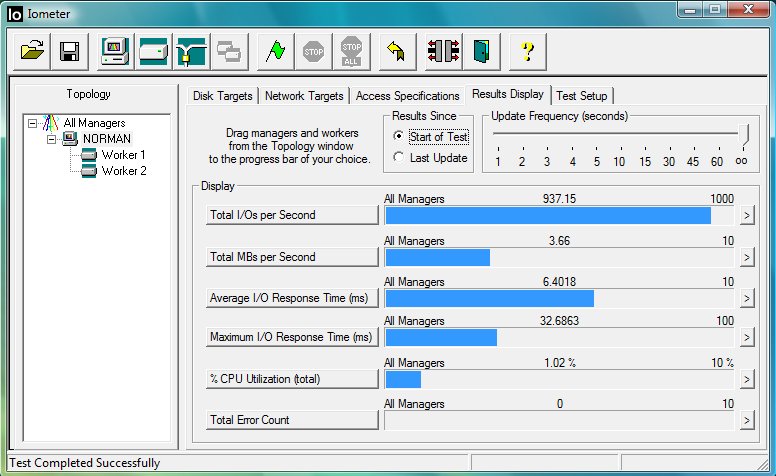Open help question mark icon
Image resolution: width=776 pixels, height=476 pixels.
click(528, 51)
